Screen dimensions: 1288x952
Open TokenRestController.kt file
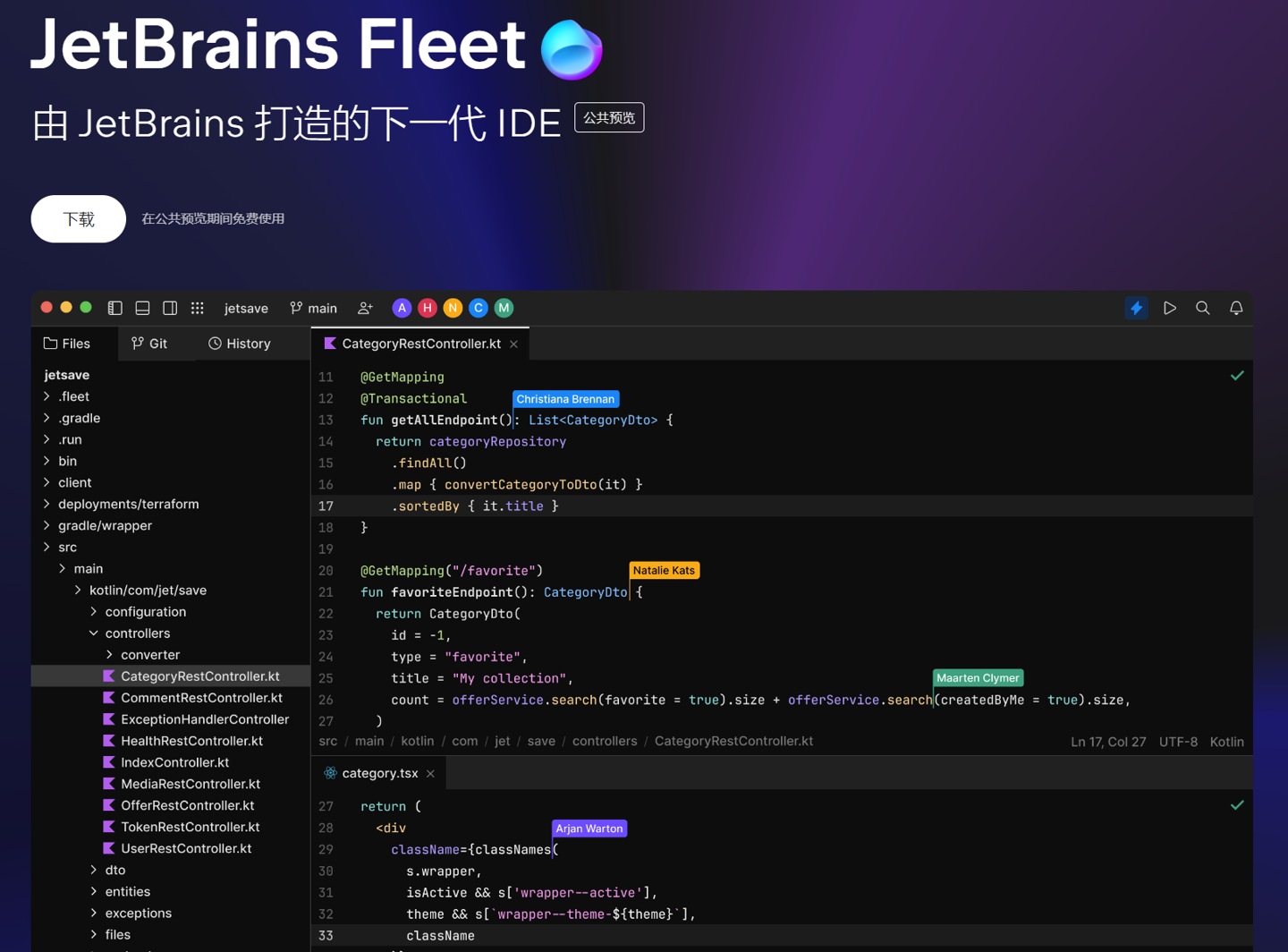point(182,827)
